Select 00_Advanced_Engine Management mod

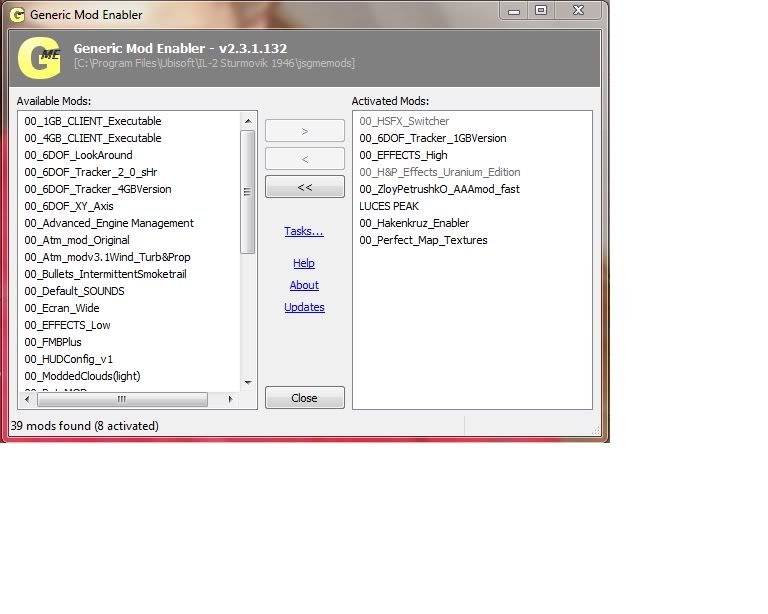(x=109, y=223)
